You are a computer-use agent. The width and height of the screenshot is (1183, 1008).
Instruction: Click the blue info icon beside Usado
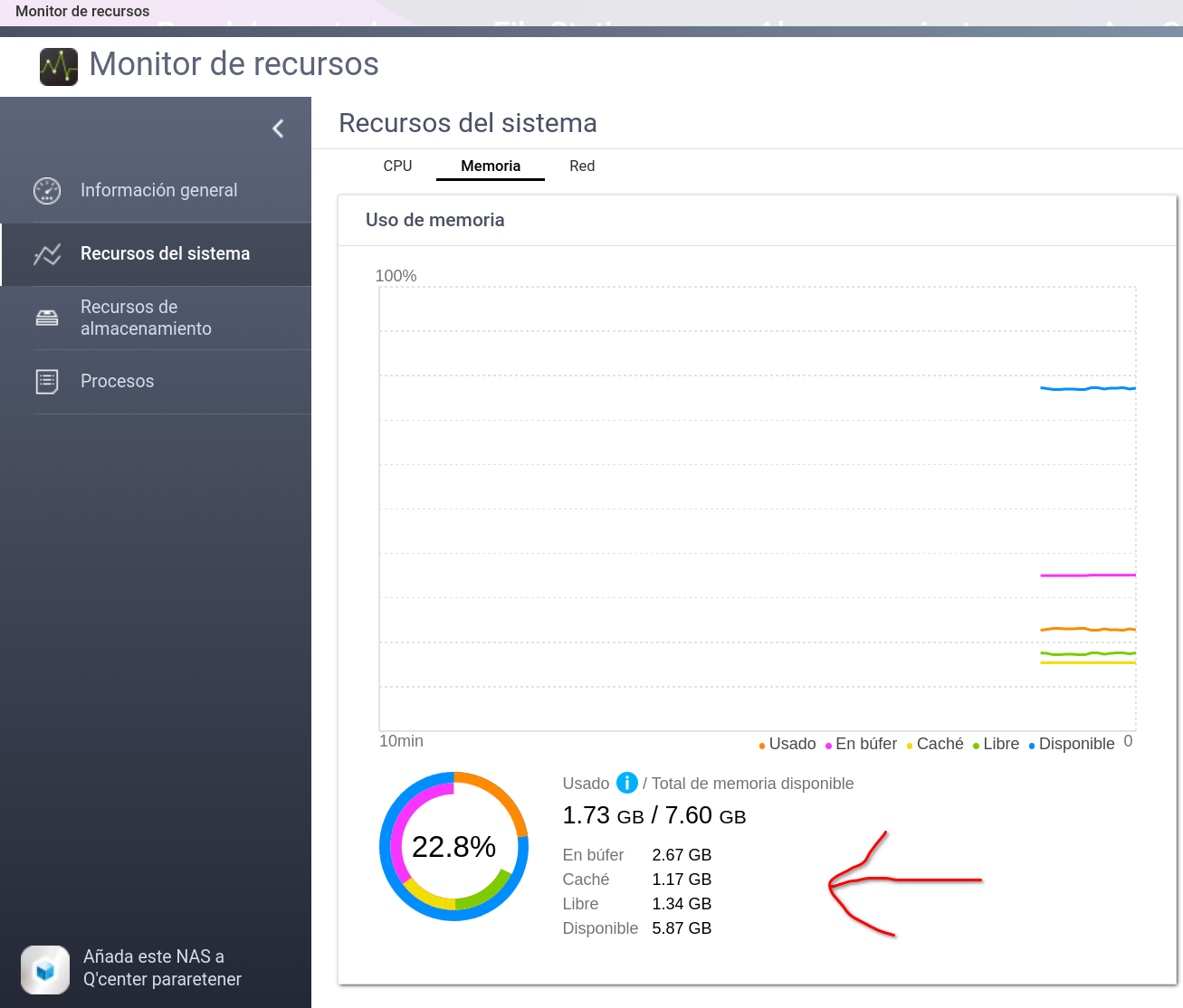click(x=626, y=783)
